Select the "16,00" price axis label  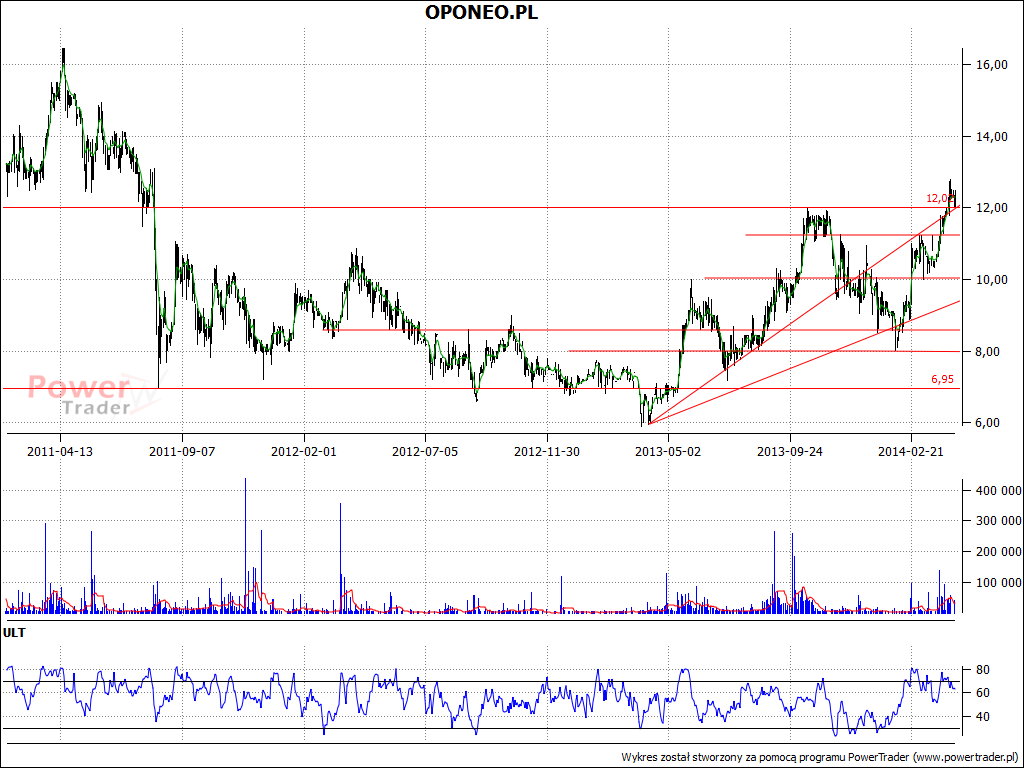click(x=993, y=65)
